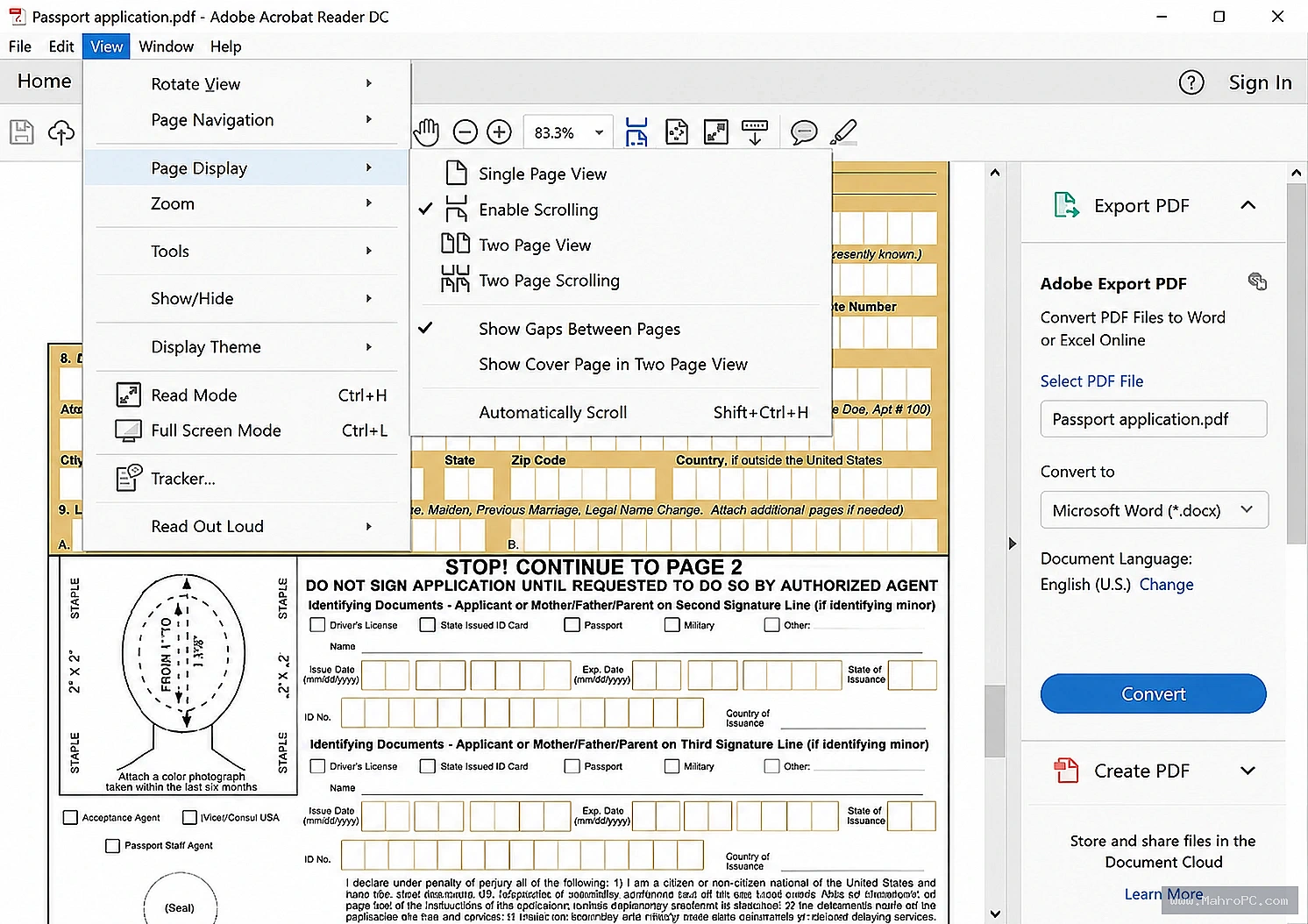Open the Help question mark icon

coord(1191,82)
